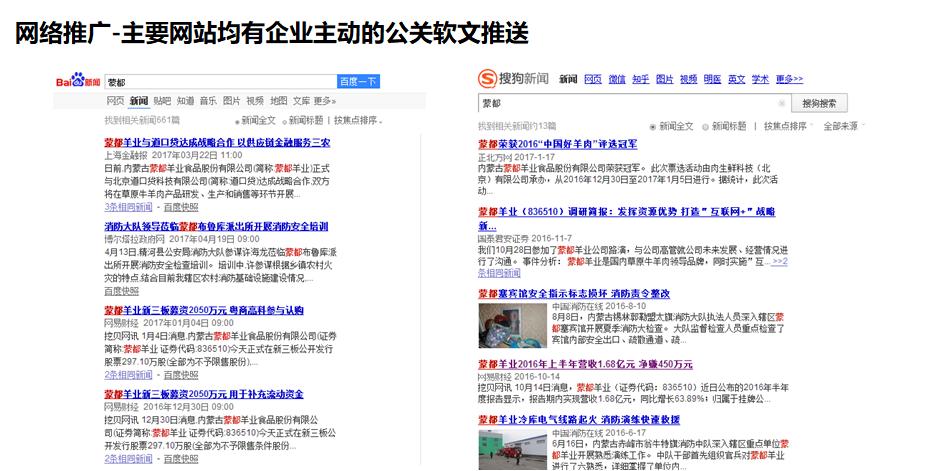Select Baidu 新闻标题 radio option

click(303, 121)
